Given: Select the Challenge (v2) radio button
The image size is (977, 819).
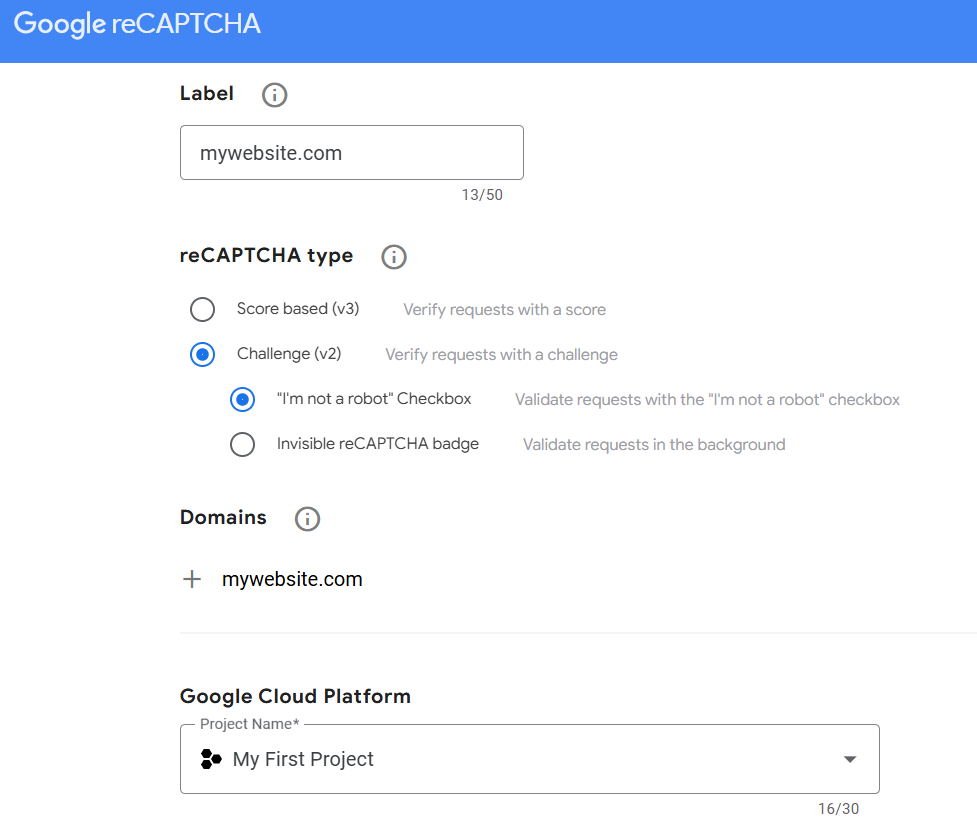Looking at the screenshot, I should point(203,354).
